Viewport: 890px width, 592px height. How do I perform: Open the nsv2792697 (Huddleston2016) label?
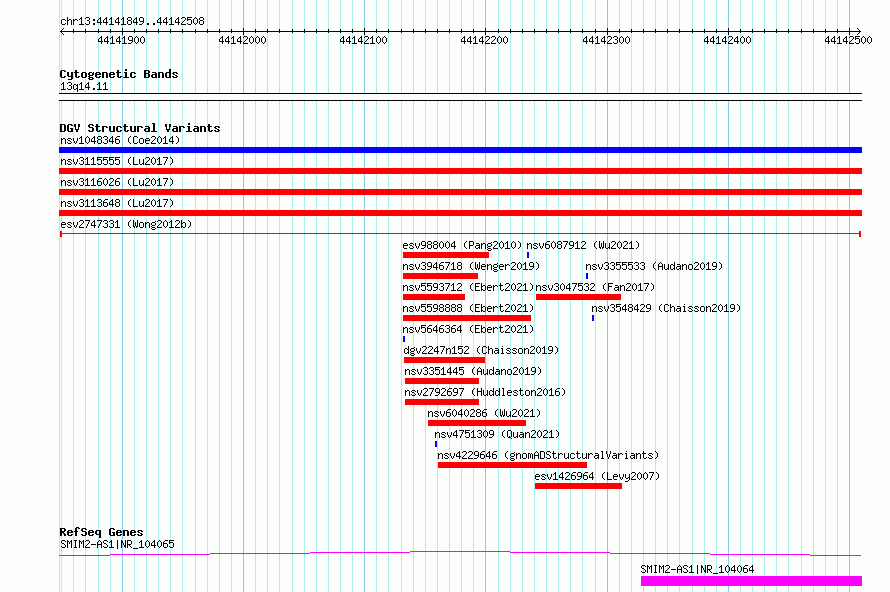click(485, 392)
